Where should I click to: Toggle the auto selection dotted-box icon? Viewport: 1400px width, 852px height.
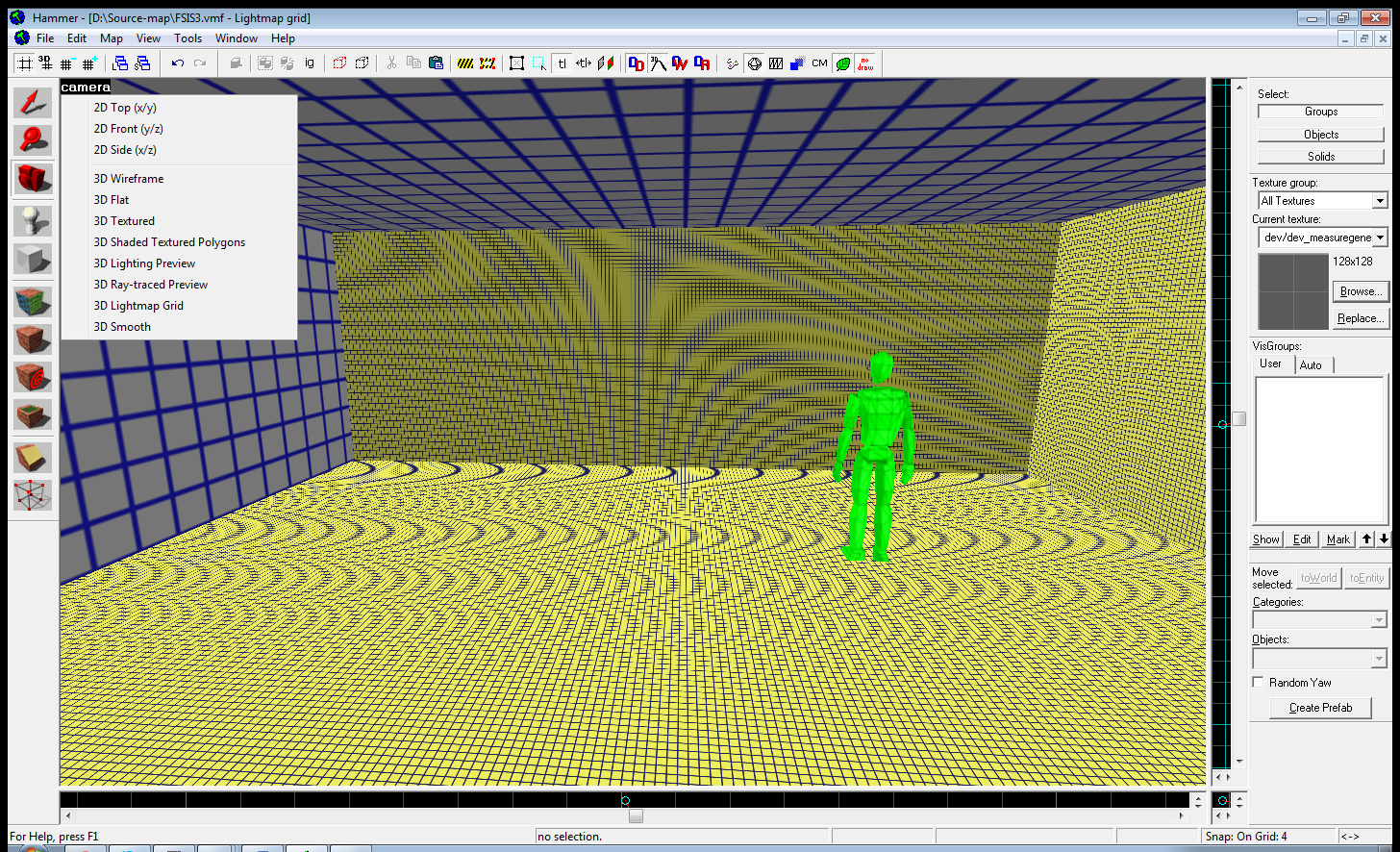click(x=538, y=63)
